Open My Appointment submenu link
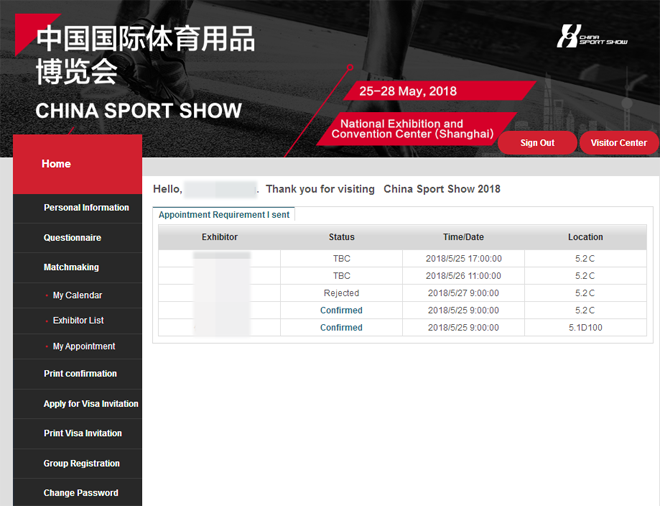Image resolution: width=660 pixels, height=506 pixels. (x=83, y=347)
